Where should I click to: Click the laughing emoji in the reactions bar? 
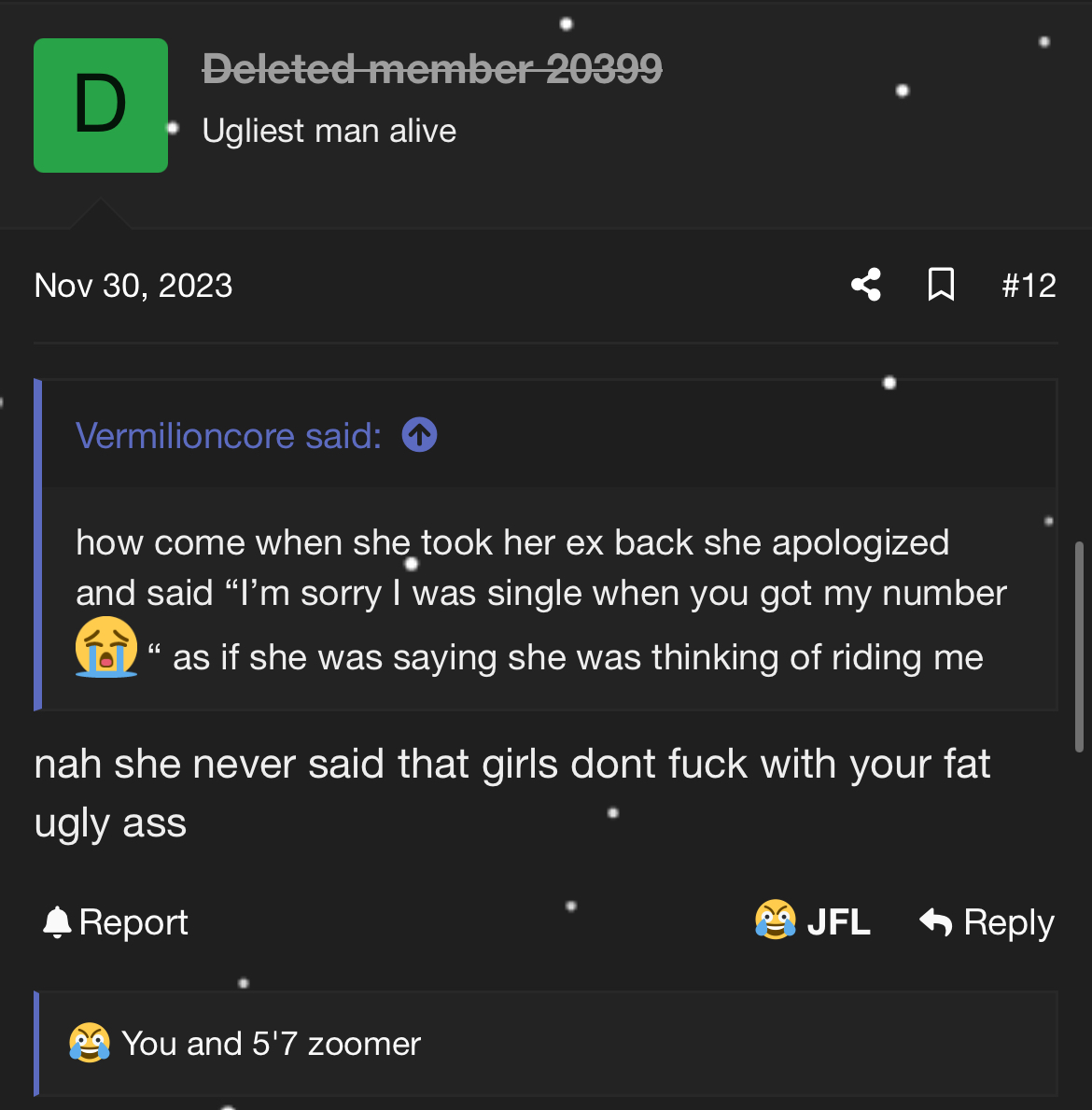coord(89,1043)
